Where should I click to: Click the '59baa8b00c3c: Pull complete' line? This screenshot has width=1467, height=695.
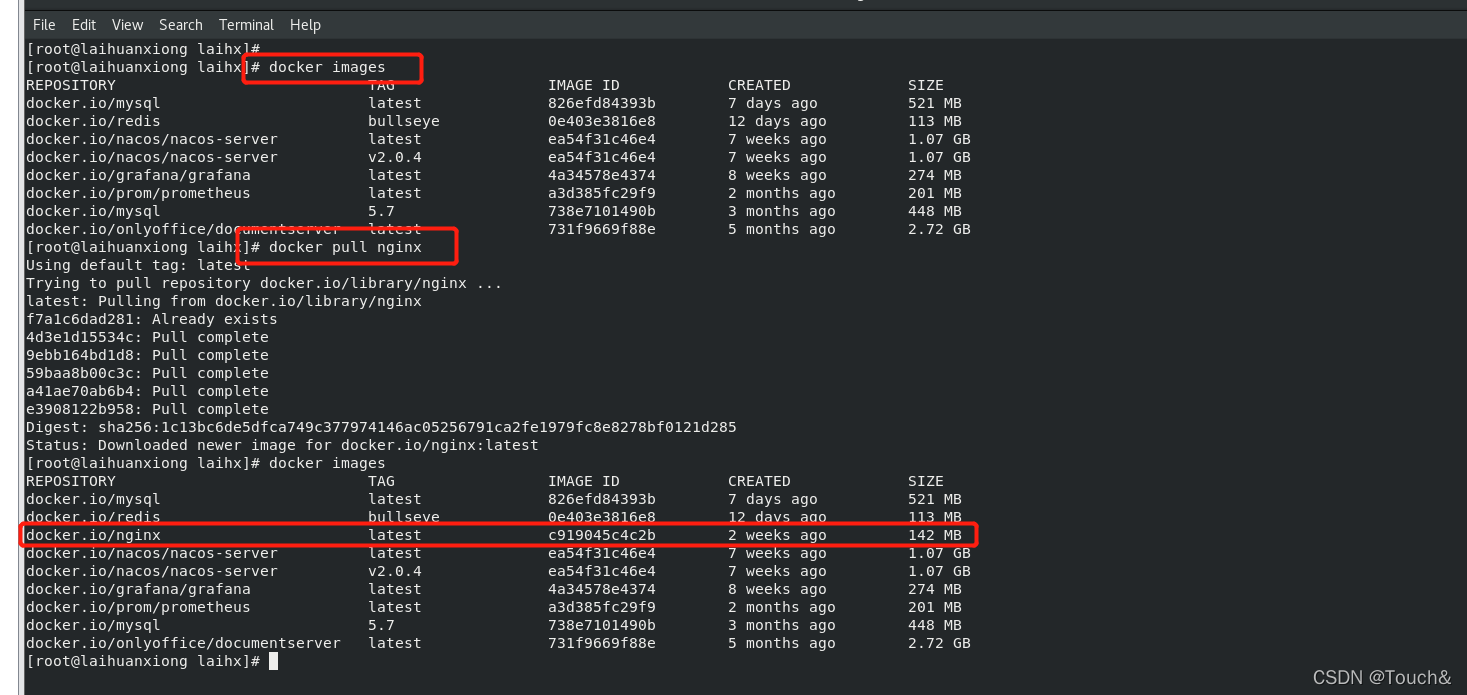coord(147,373)
